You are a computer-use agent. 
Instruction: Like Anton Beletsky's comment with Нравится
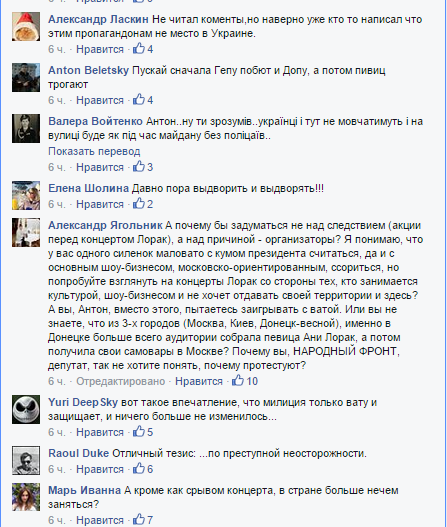100,100
